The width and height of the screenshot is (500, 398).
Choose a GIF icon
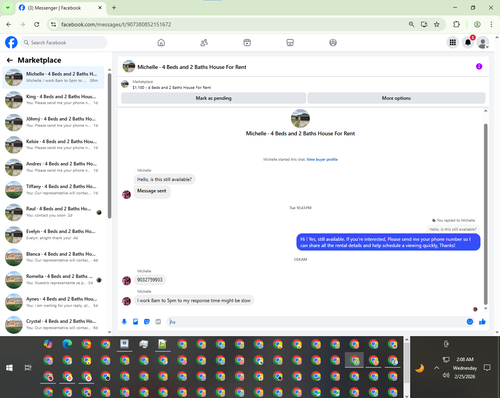(158, 322)
